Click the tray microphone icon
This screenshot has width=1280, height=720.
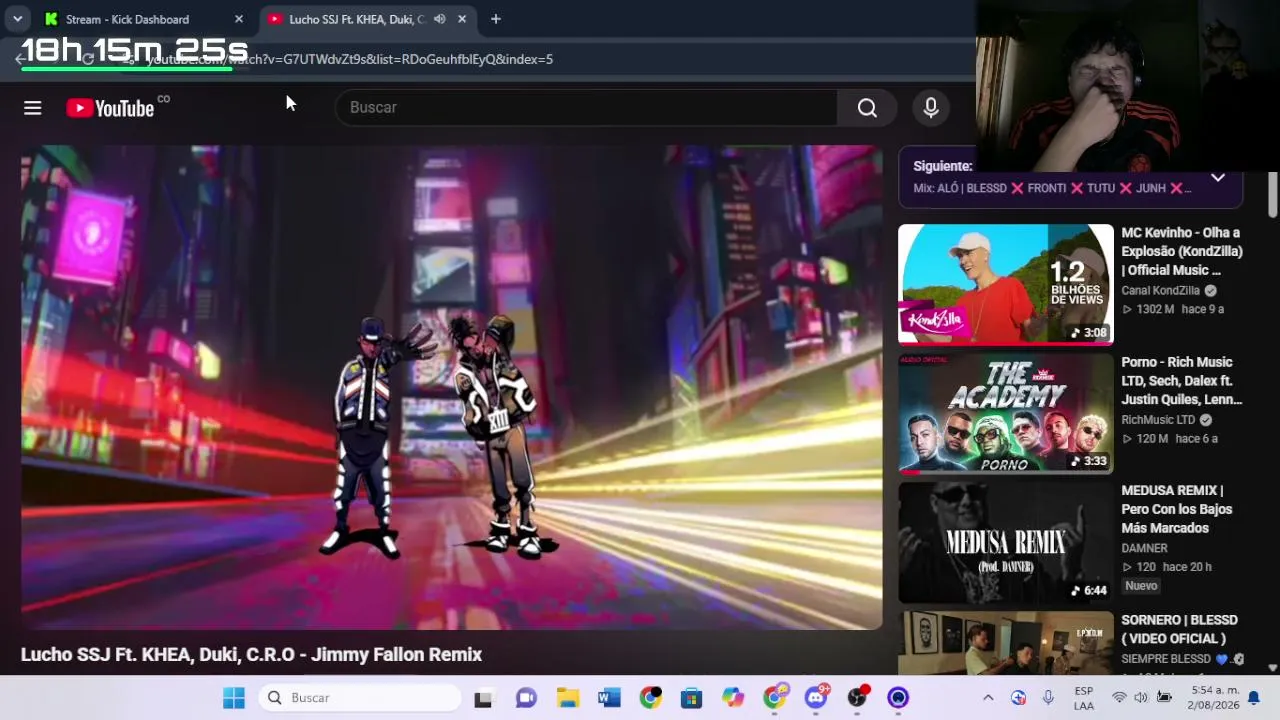[1048, 698]
